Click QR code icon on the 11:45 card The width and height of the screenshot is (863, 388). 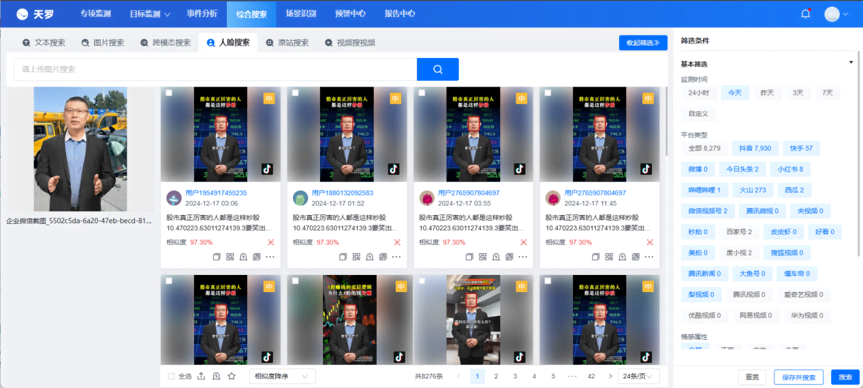point(609,257)
